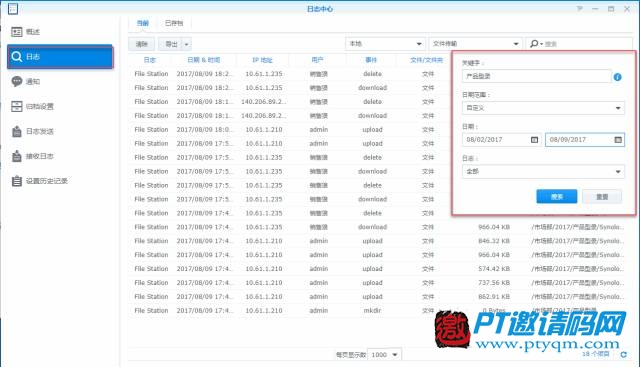
Task: Click the 导出 export button
Action: pos(171,44)
